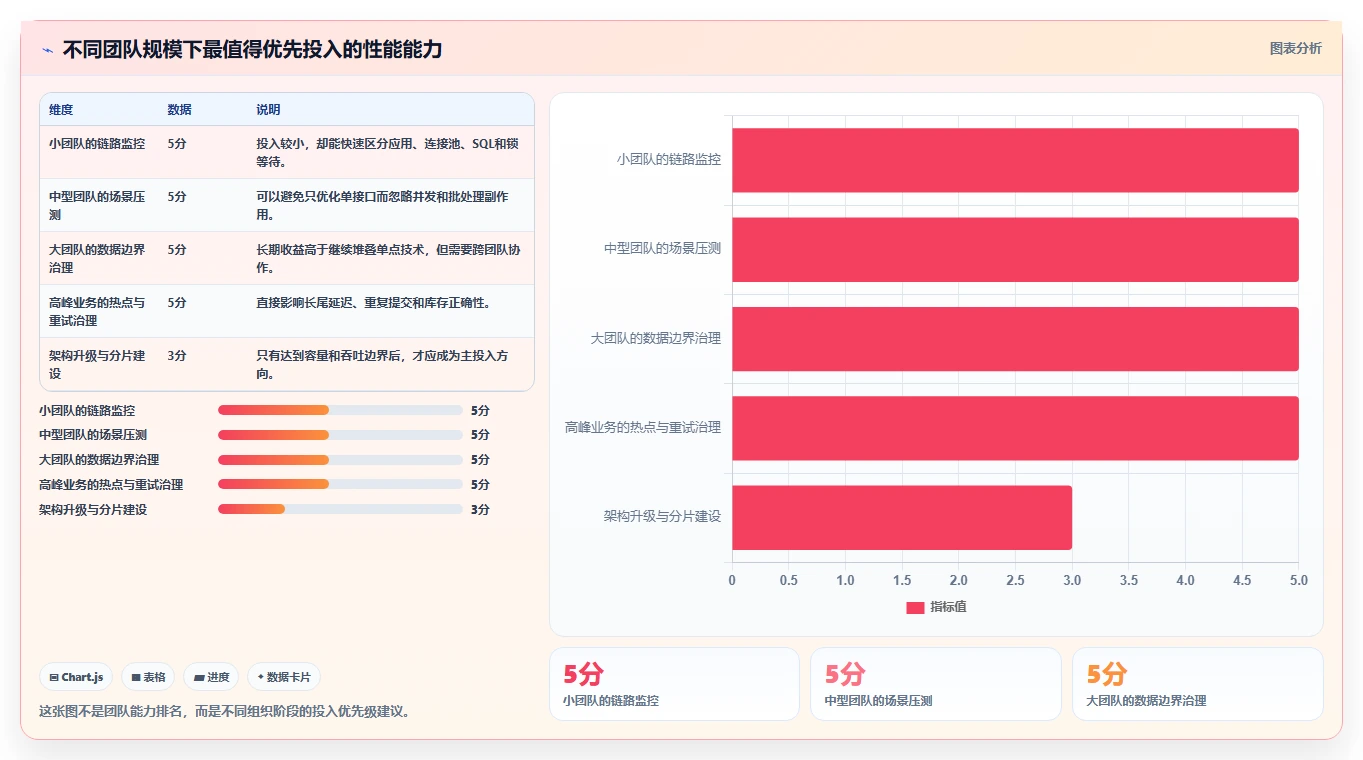
Task: Click the 3分 value in the table
Action: point(177,356)
